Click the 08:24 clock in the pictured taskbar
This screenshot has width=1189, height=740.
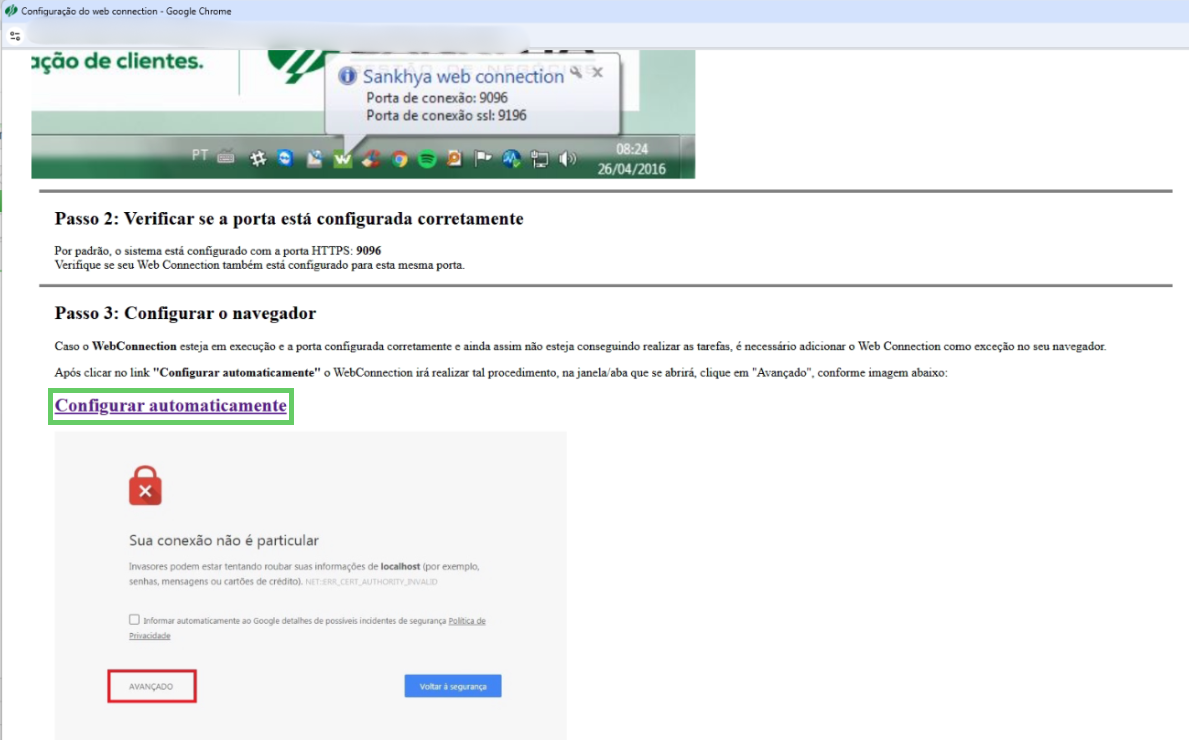point(632,149)
